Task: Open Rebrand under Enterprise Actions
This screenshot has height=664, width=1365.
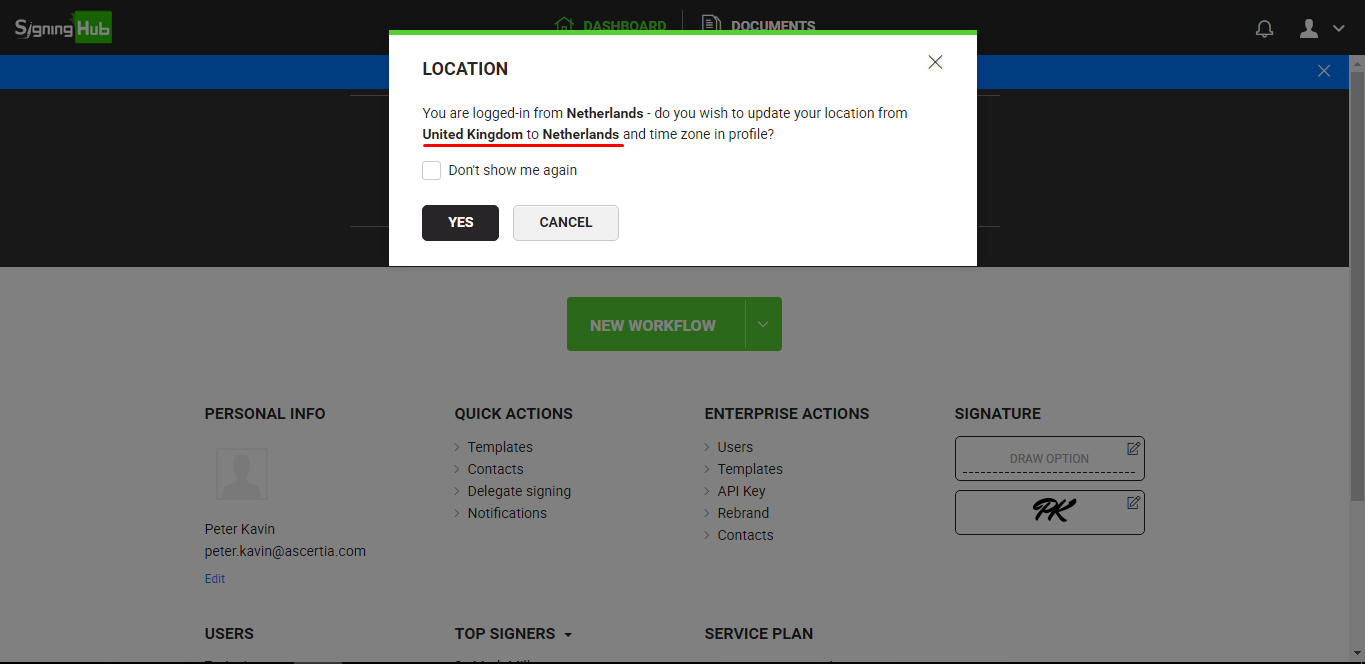Action: coord(743,513)
